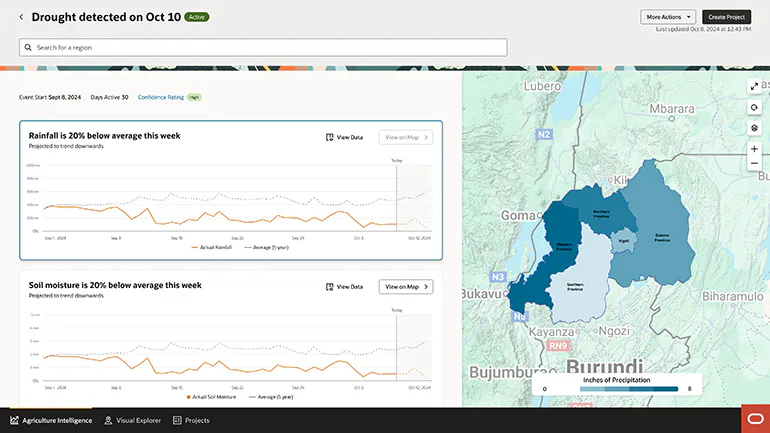Click the search magnifier icon
770x433 pixels.
click(x=28, y=47)
